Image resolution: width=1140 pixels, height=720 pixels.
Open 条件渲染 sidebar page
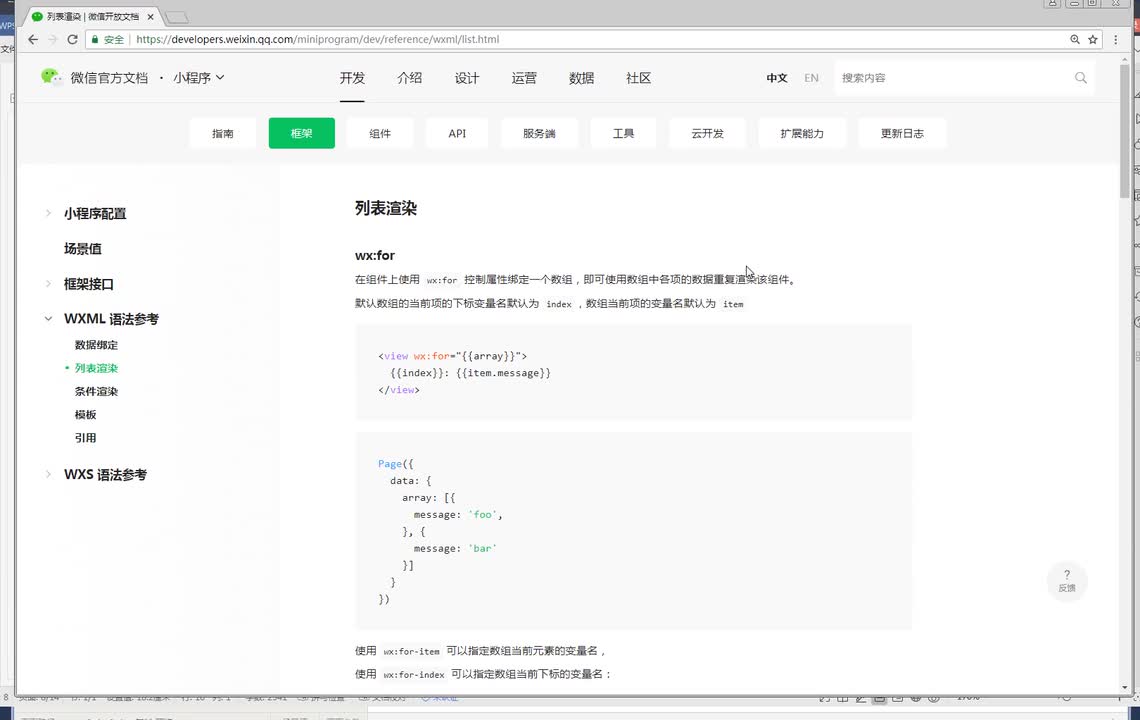click(x=96, y=391)
